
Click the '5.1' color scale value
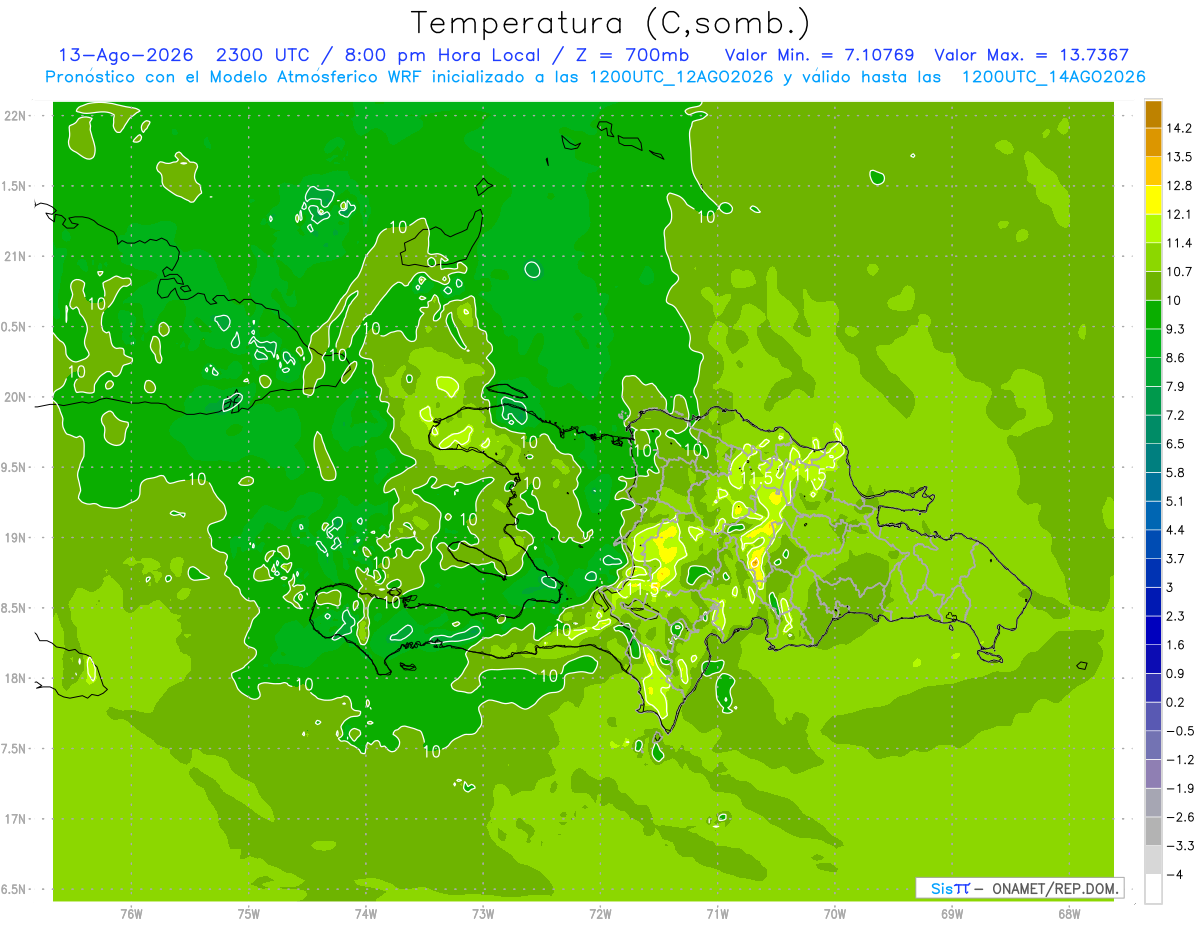(x=1176, y=501)
